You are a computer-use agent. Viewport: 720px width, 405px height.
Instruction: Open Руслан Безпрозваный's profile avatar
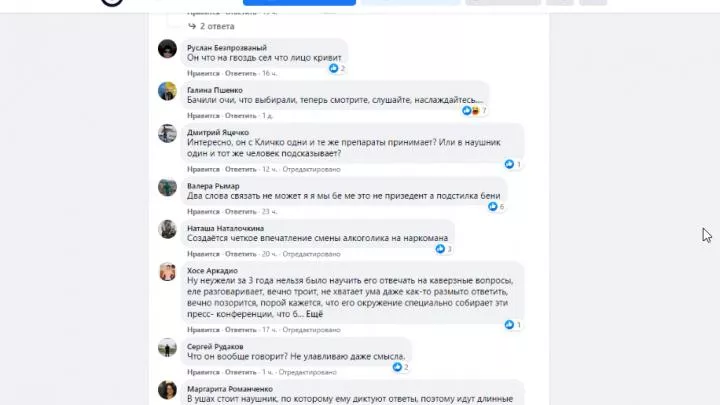[167, 49]
